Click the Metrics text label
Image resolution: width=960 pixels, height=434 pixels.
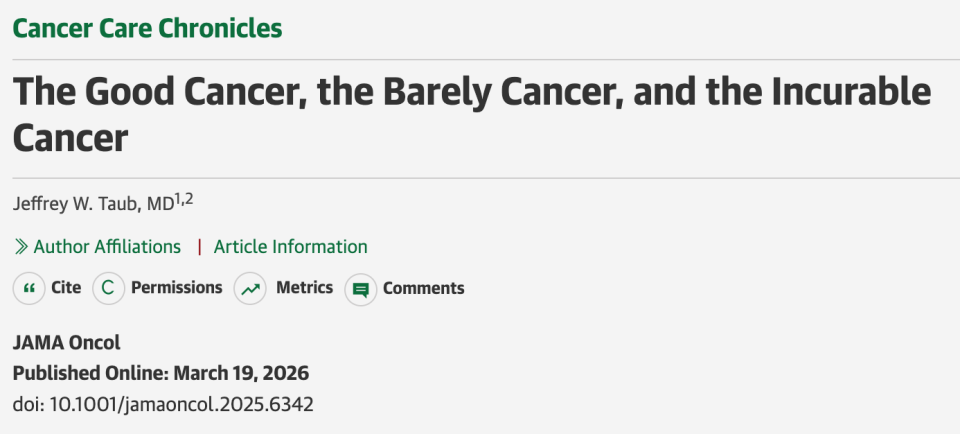click(x=304, y=288)
